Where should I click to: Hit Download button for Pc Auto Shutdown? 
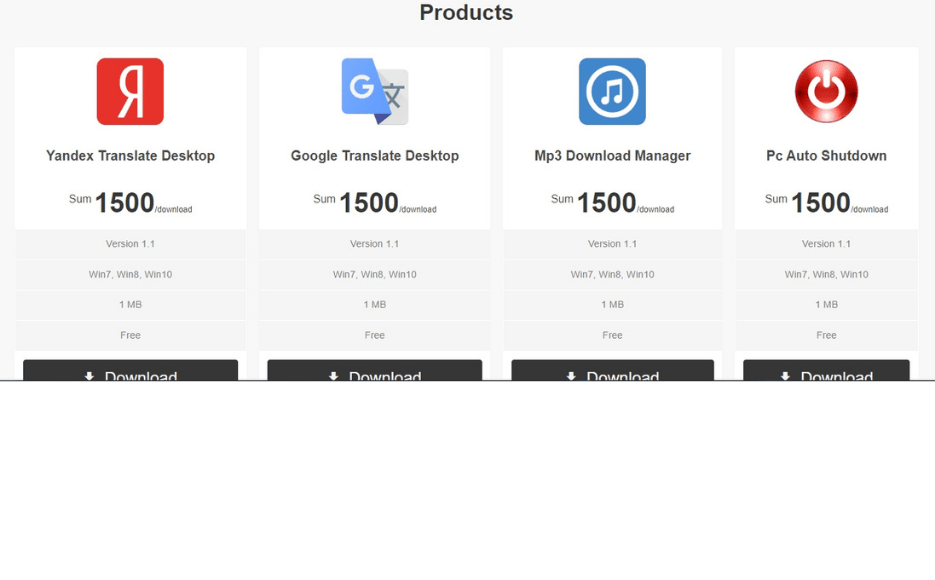coord(826,371)
